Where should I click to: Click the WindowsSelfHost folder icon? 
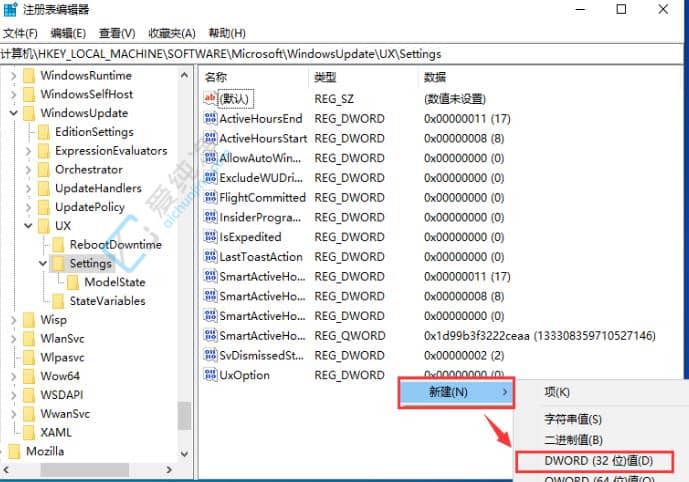click(29, 94)
